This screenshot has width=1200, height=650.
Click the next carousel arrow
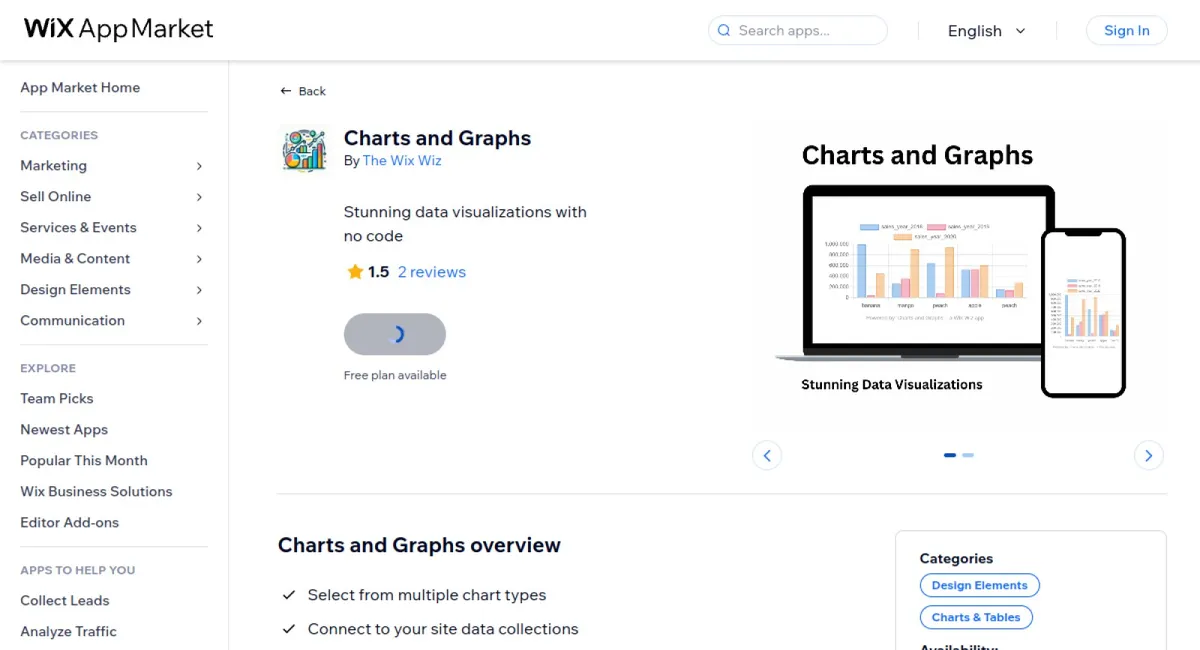click(1148, 455)
